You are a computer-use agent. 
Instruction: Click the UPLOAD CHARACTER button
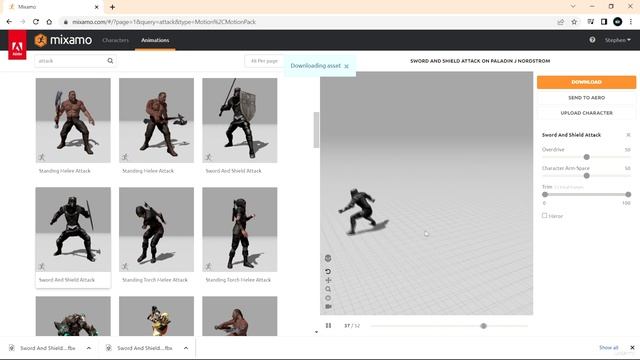pos(587,113)
